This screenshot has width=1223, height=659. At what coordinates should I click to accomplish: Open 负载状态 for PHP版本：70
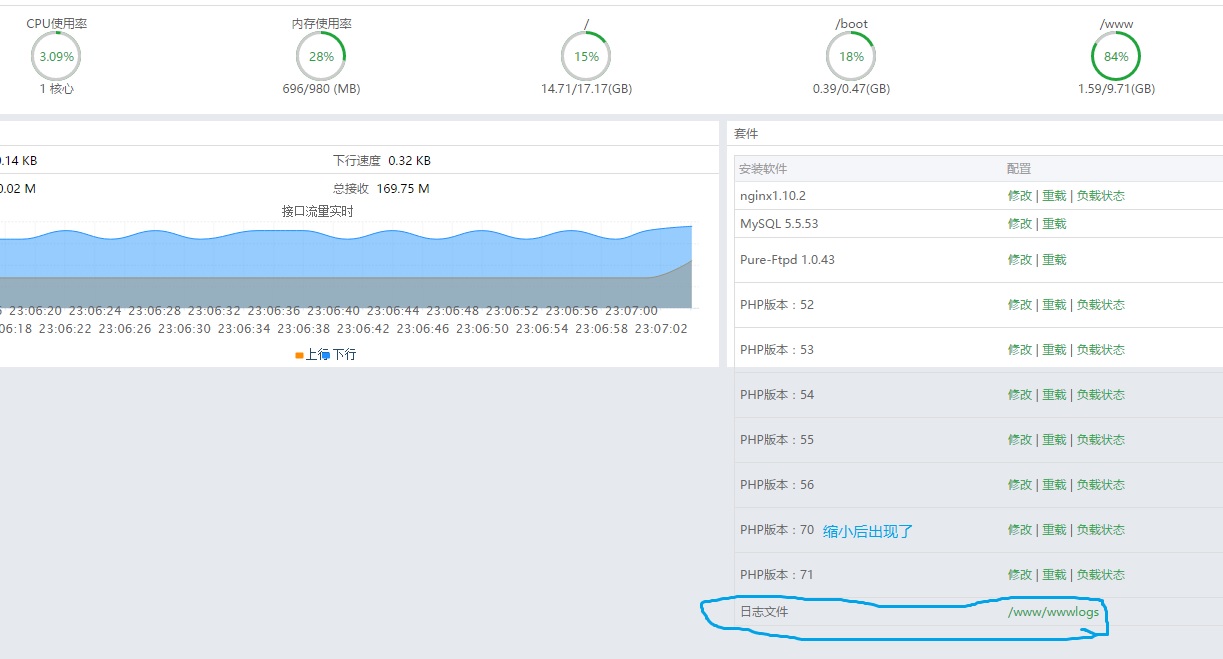tap(1101, 530)
